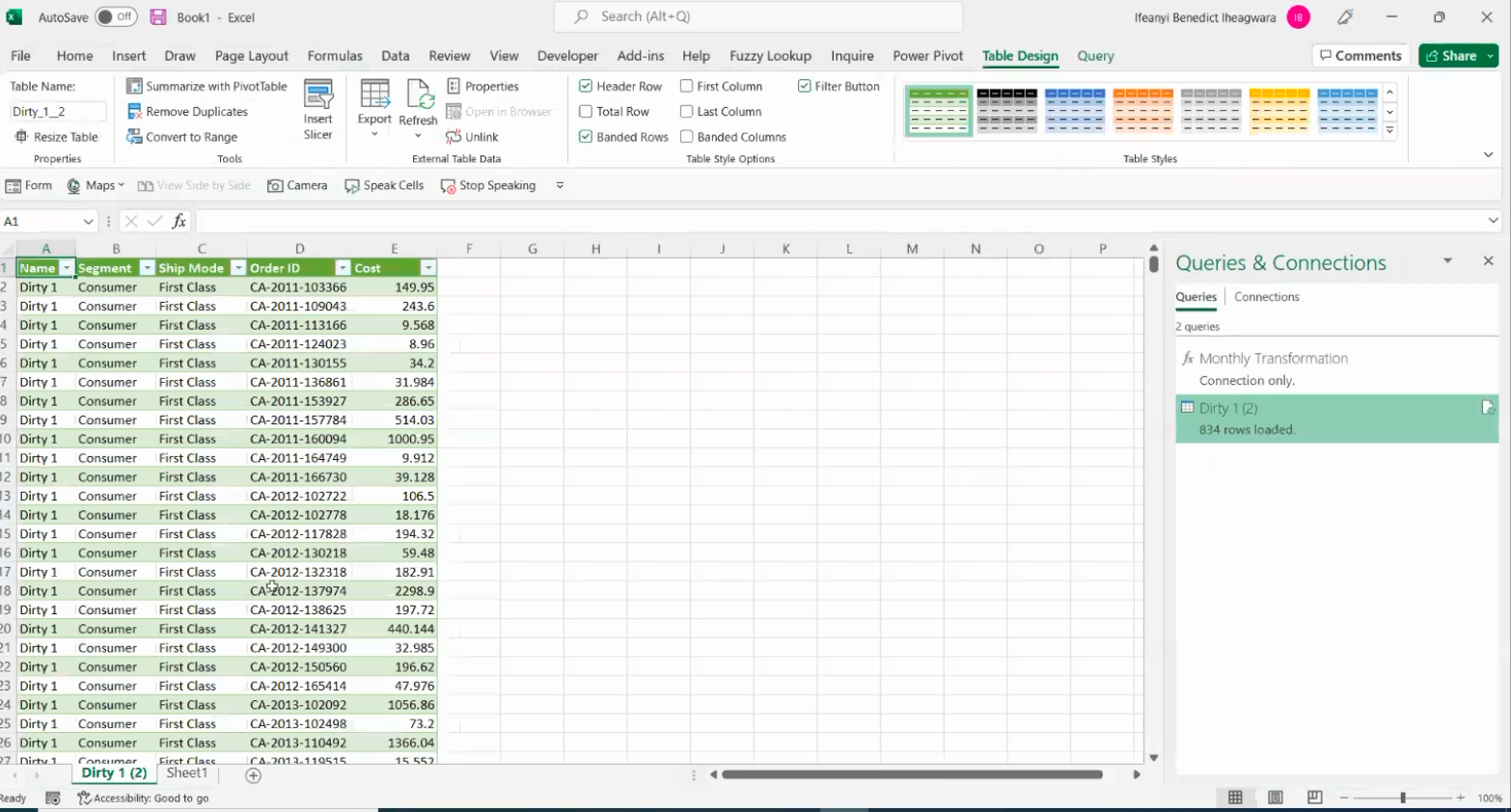Toggle AutoSave switch
This screenshot has height=812, width=1511.
point(117,17)
